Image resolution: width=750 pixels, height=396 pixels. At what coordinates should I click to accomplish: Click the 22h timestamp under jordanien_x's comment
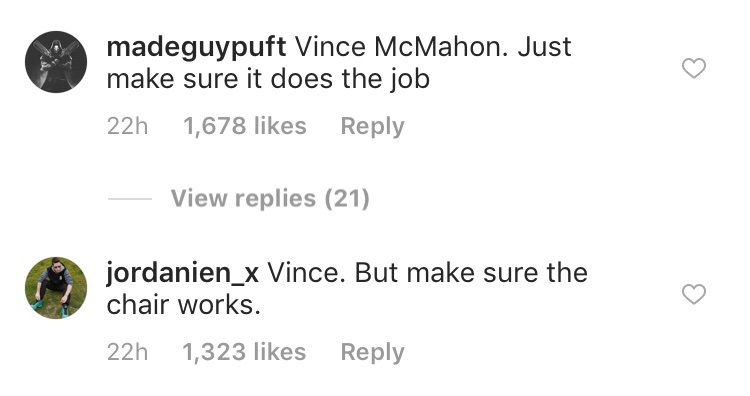(x=127, y=352)
